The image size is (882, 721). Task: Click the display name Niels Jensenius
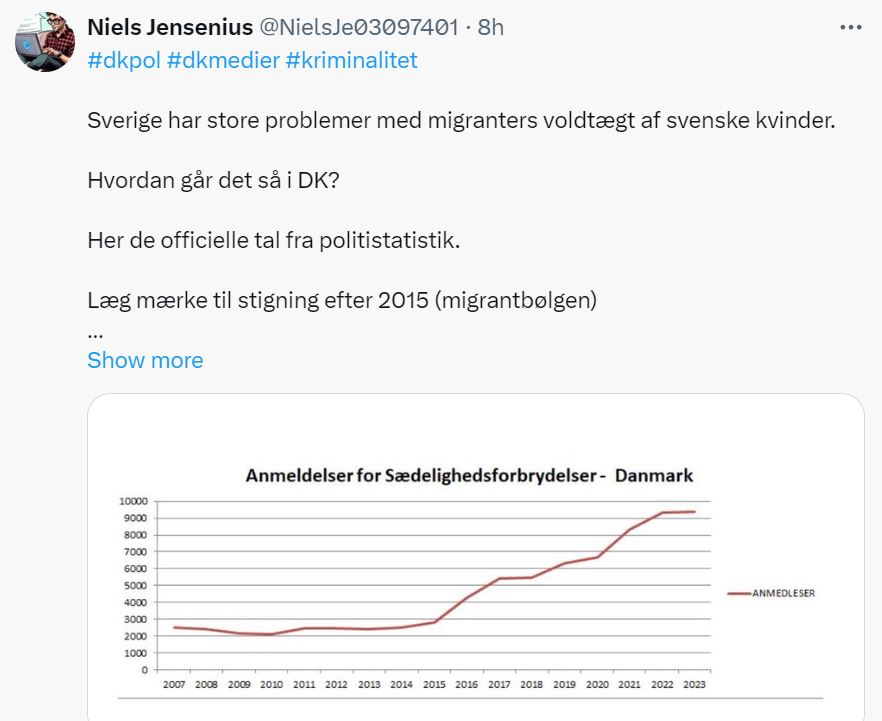pos(170,28)
